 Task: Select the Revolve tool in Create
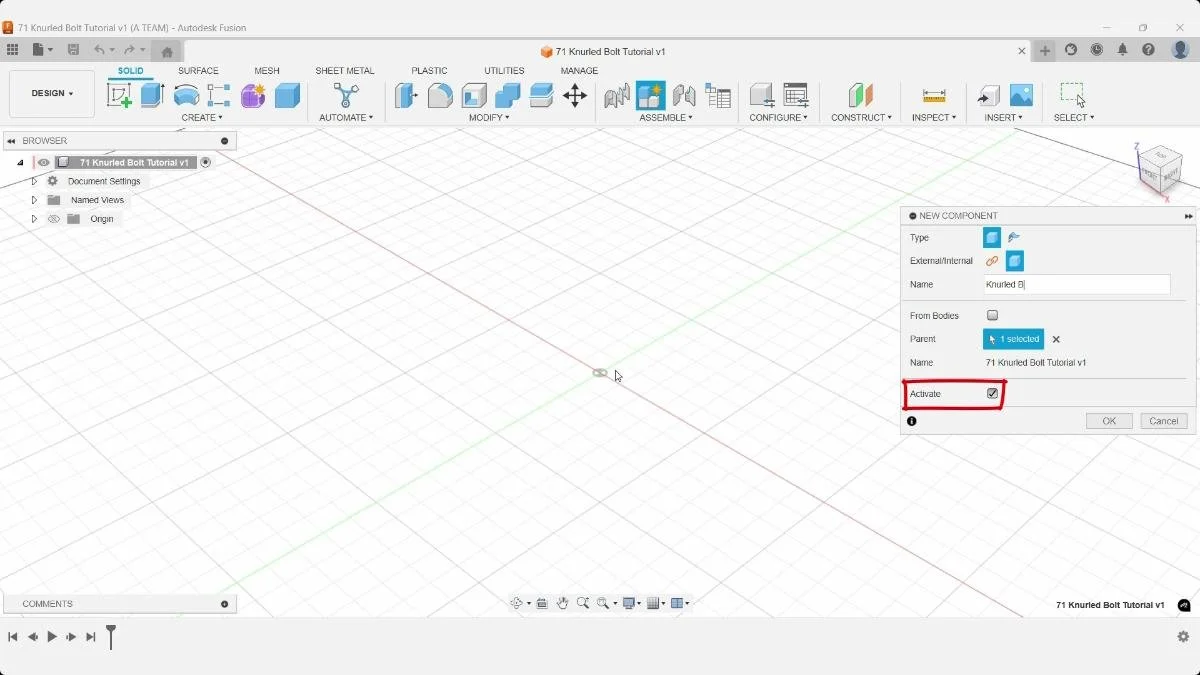[x=186, y=95]
